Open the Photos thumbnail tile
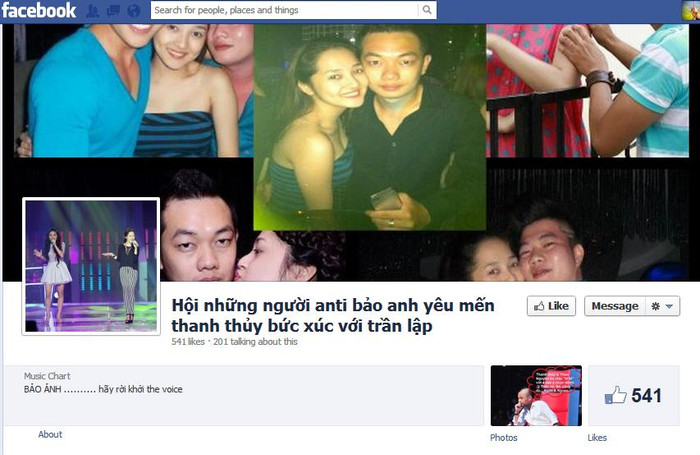The width and height of the screenshot is (700, 455). (x=536, y=396)
